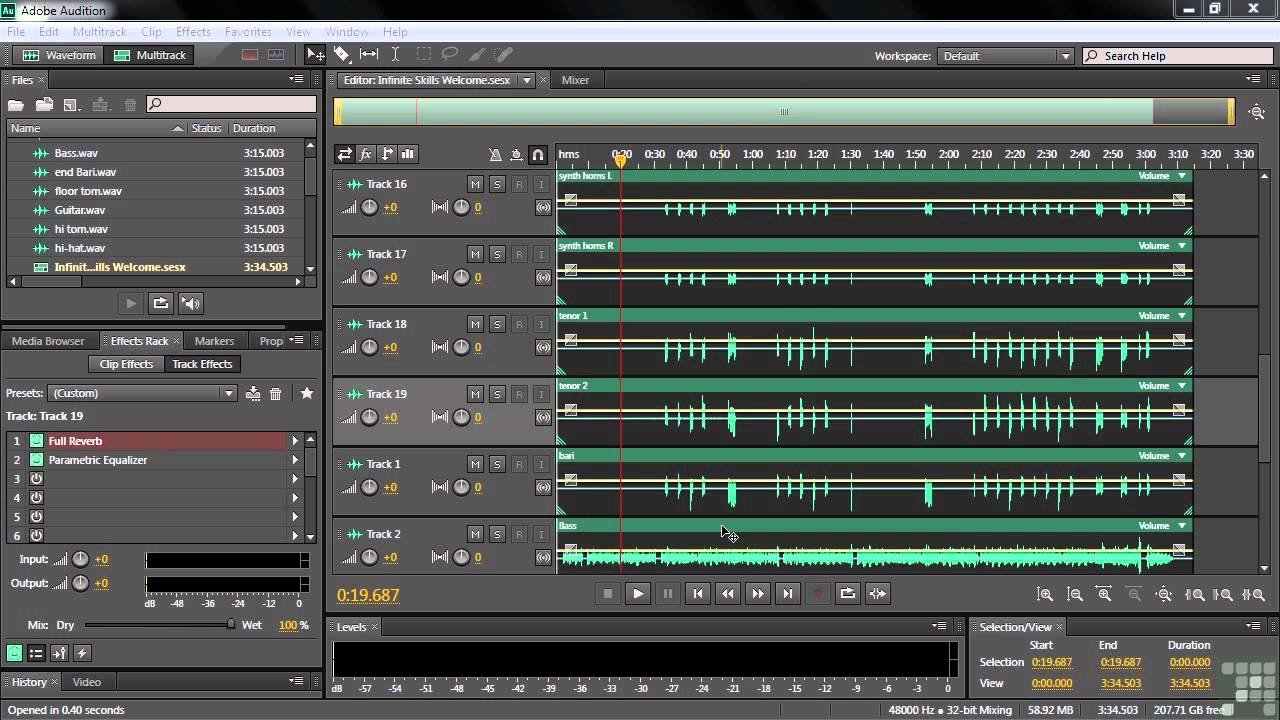Viewport: 1280px width, 720px height.
Task: Move playhead to previous marker
Action: tap(698, 593)
